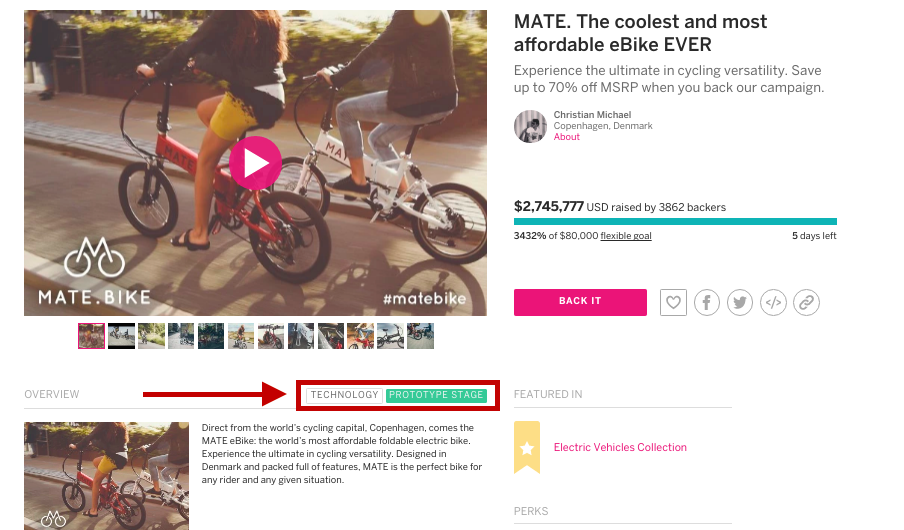Image resolution: width=904 pixels, height=530 pixels.
Task: Click Christian Michael's profile avatar
Action: (x=530, y=126)
